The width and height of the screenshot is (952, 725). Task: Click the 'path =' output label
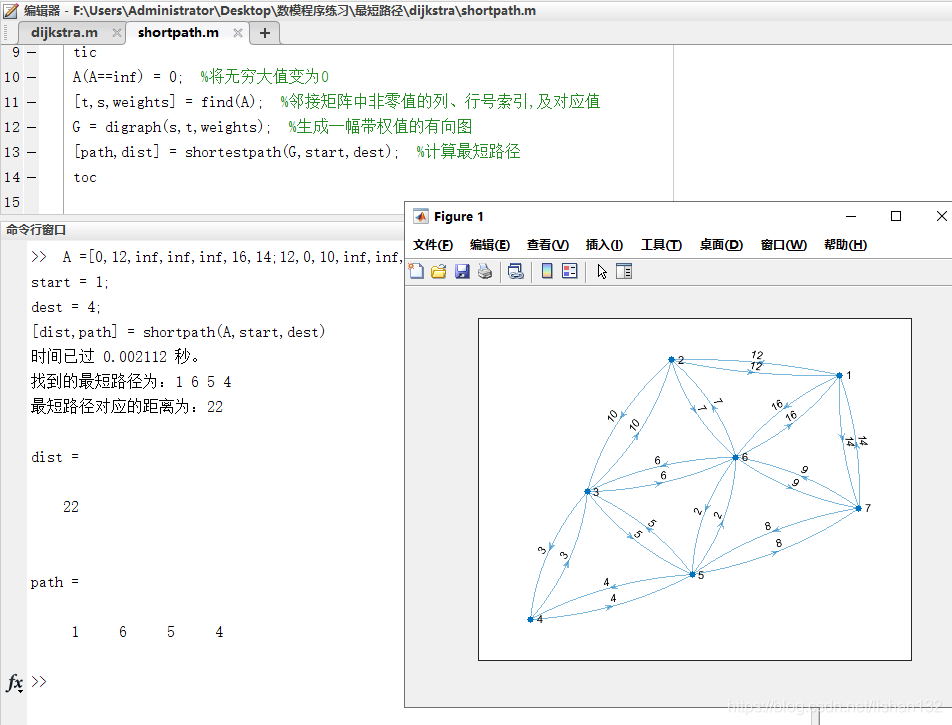55,582
